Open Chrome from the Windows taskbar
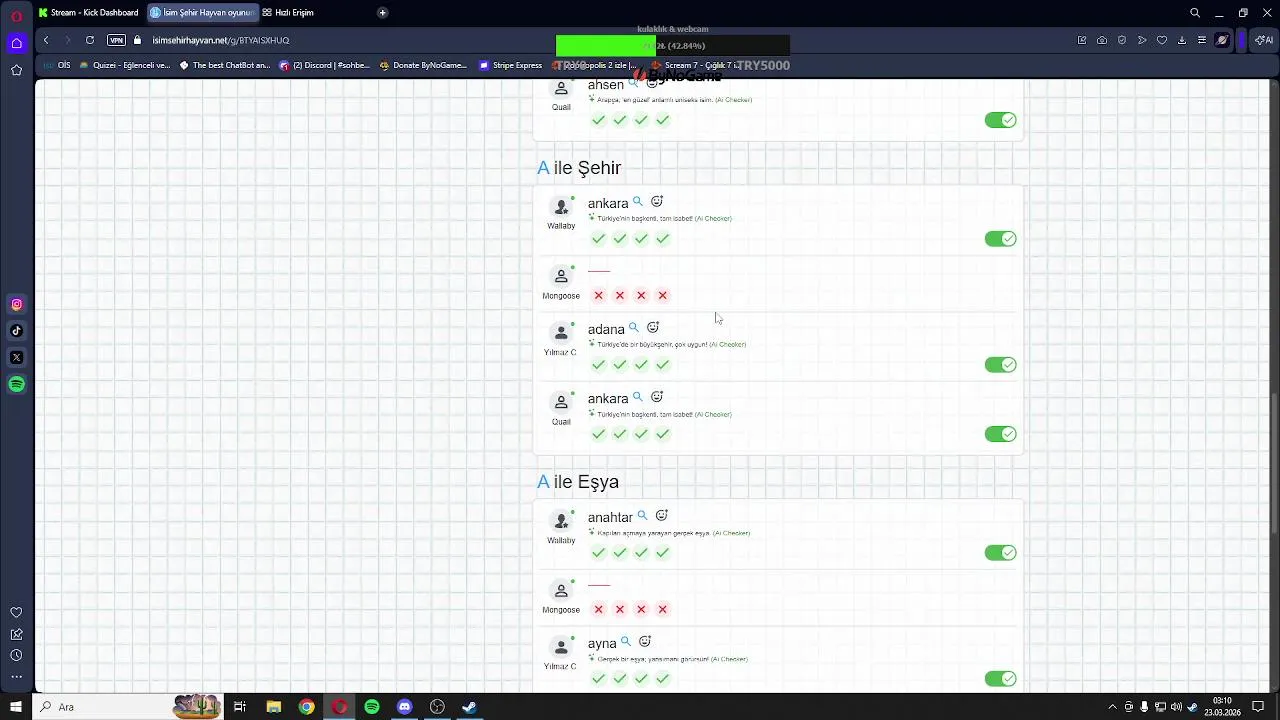Viewport: 1280px width, 720px height. 306,707
